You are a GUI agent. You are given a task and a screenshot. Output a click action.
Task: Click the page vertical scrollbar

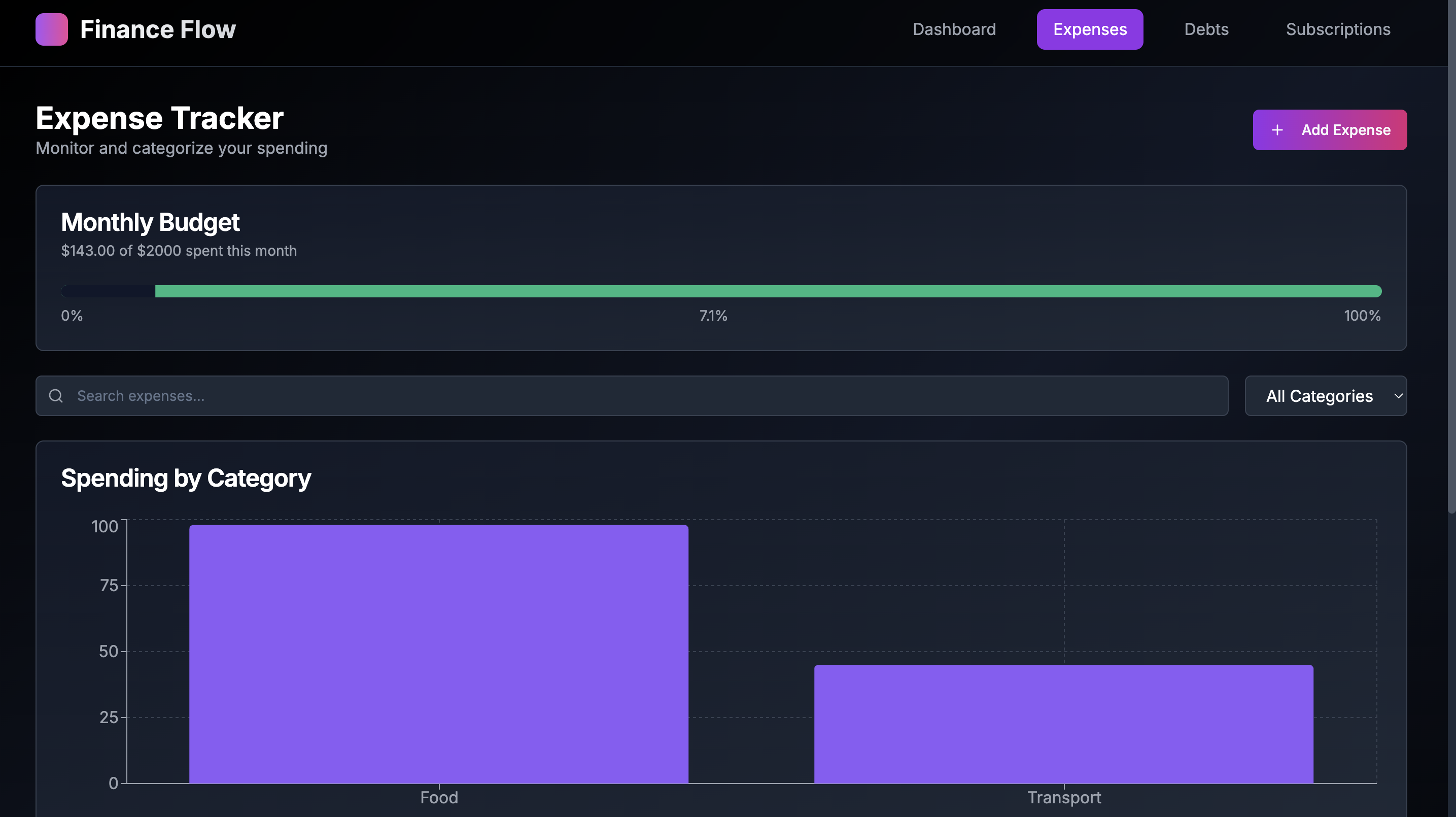coord(1451,254)
